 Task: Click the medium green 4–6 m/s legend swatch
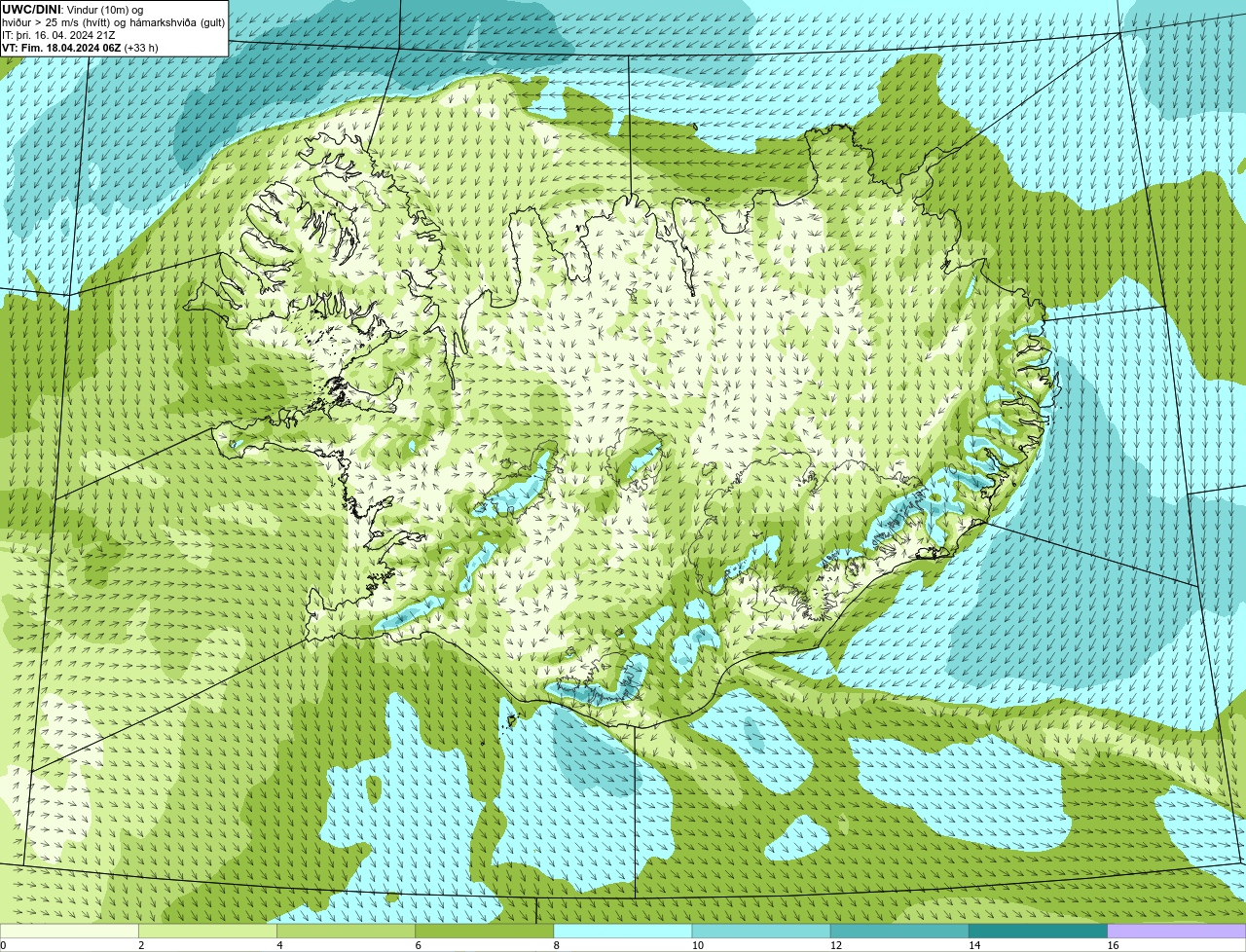[346, 931]
